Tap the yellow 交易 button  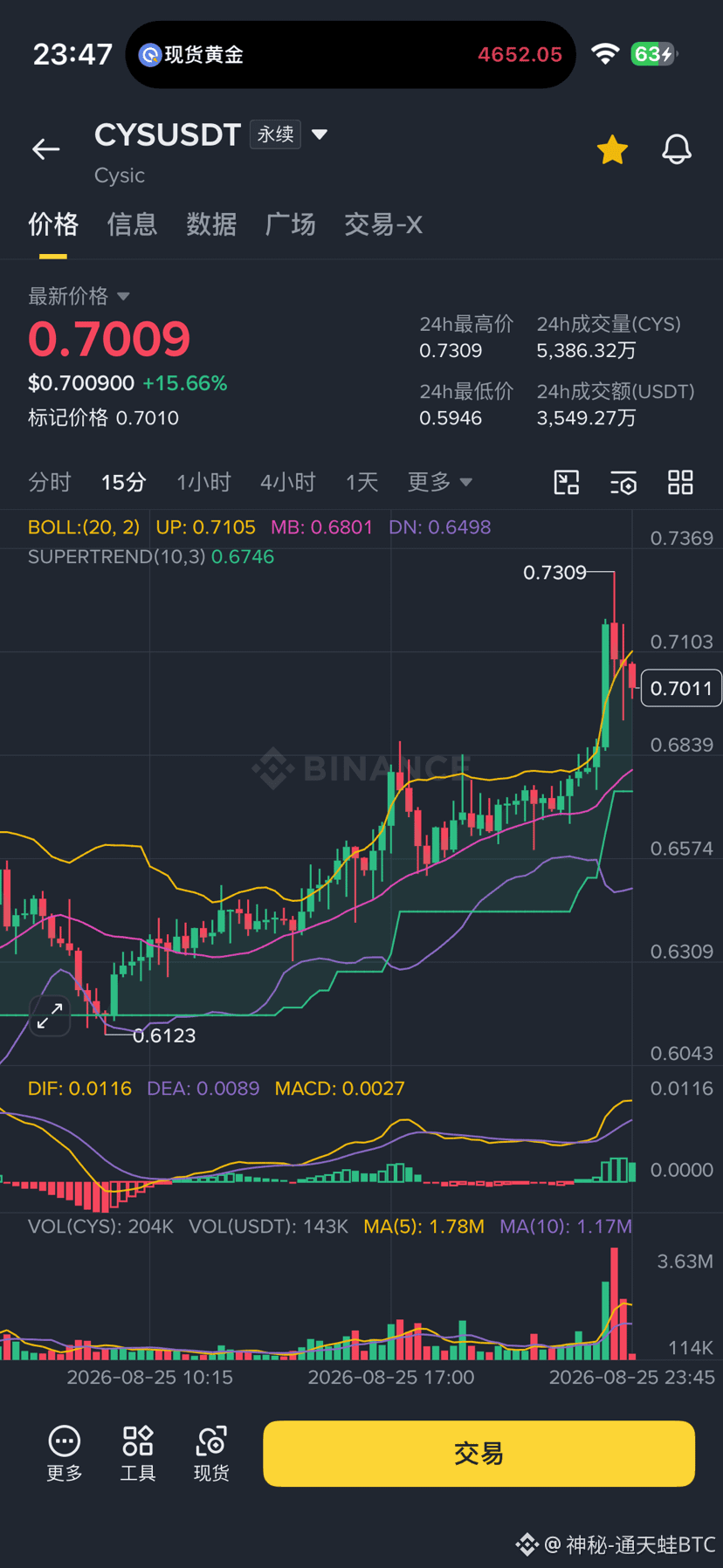pyautogui.click(x=479, y=1454)
